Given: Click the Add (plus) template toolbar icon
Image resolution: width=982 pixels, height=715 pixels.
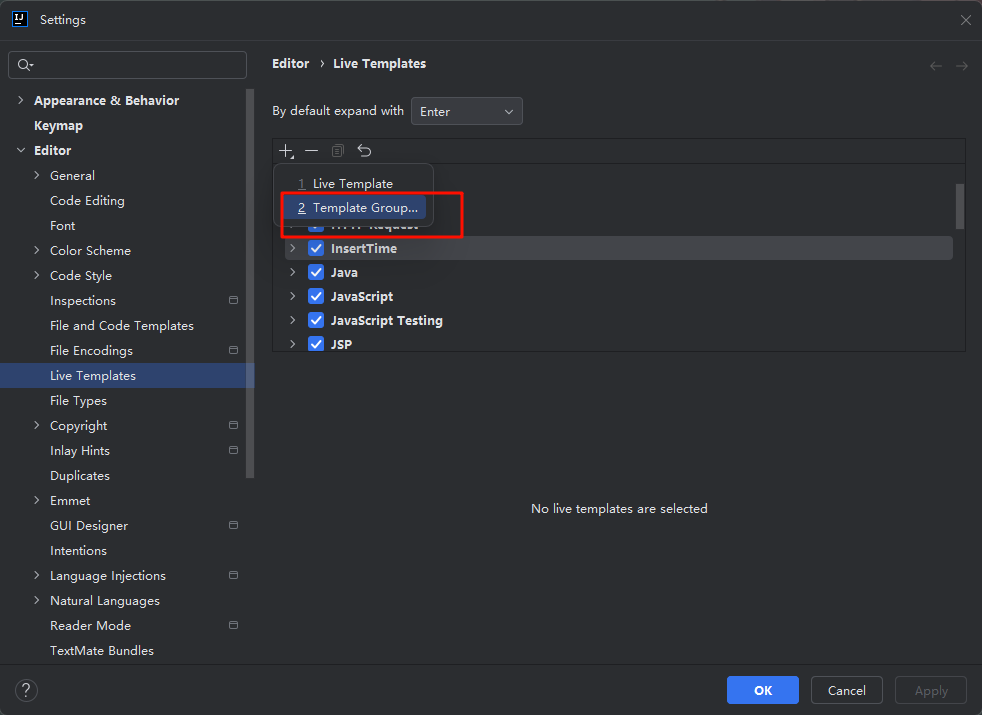Looking at the screenshot, I should [286, 151].
